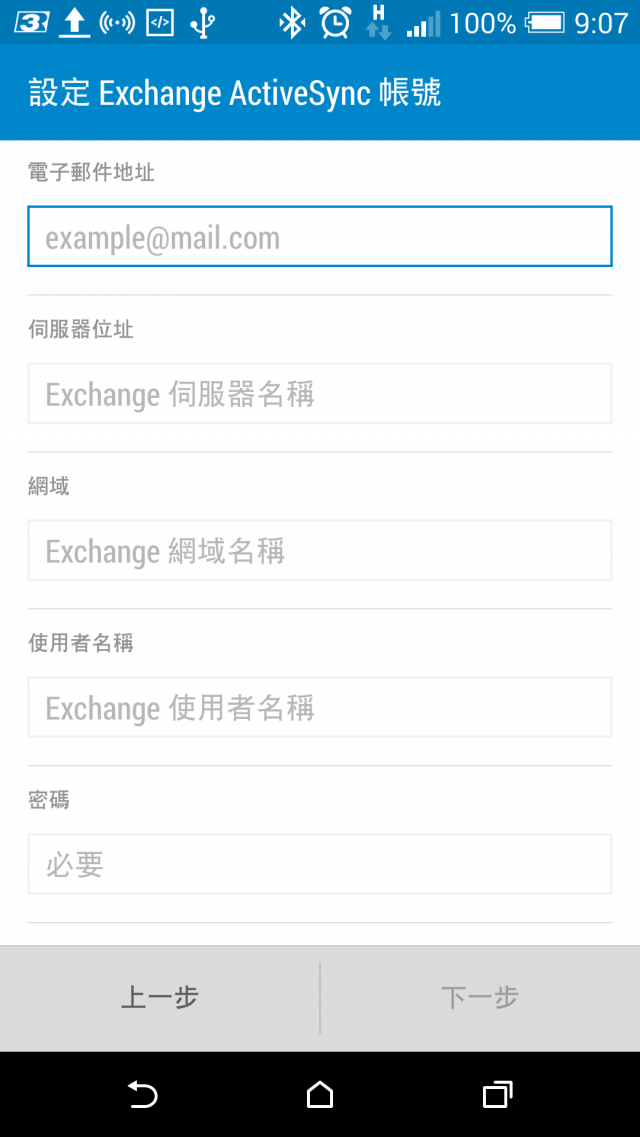Tap the USB debugging notification icon
Screen dimensions: 640x1138
[160, 23]
